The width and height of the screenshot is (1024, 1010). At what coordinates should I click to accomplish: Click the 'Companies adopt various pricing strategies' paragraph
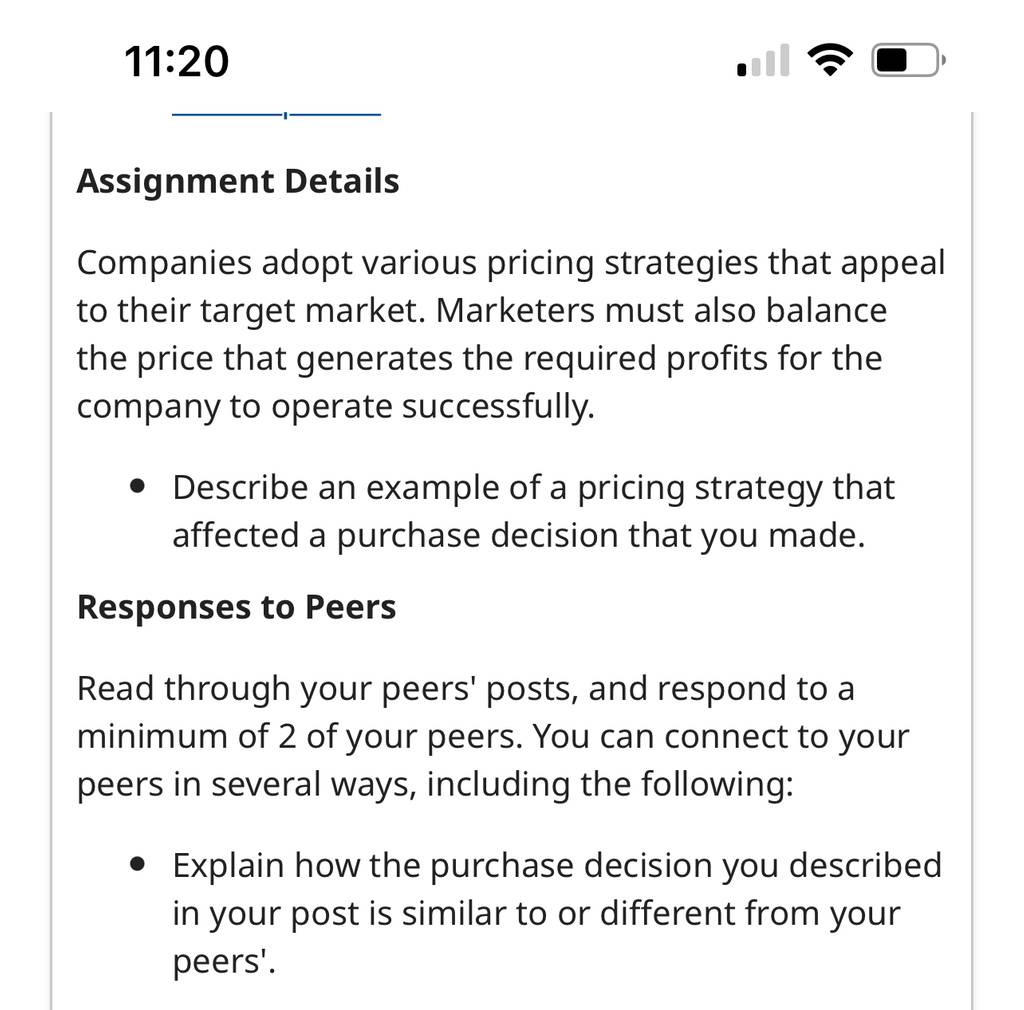511,334
